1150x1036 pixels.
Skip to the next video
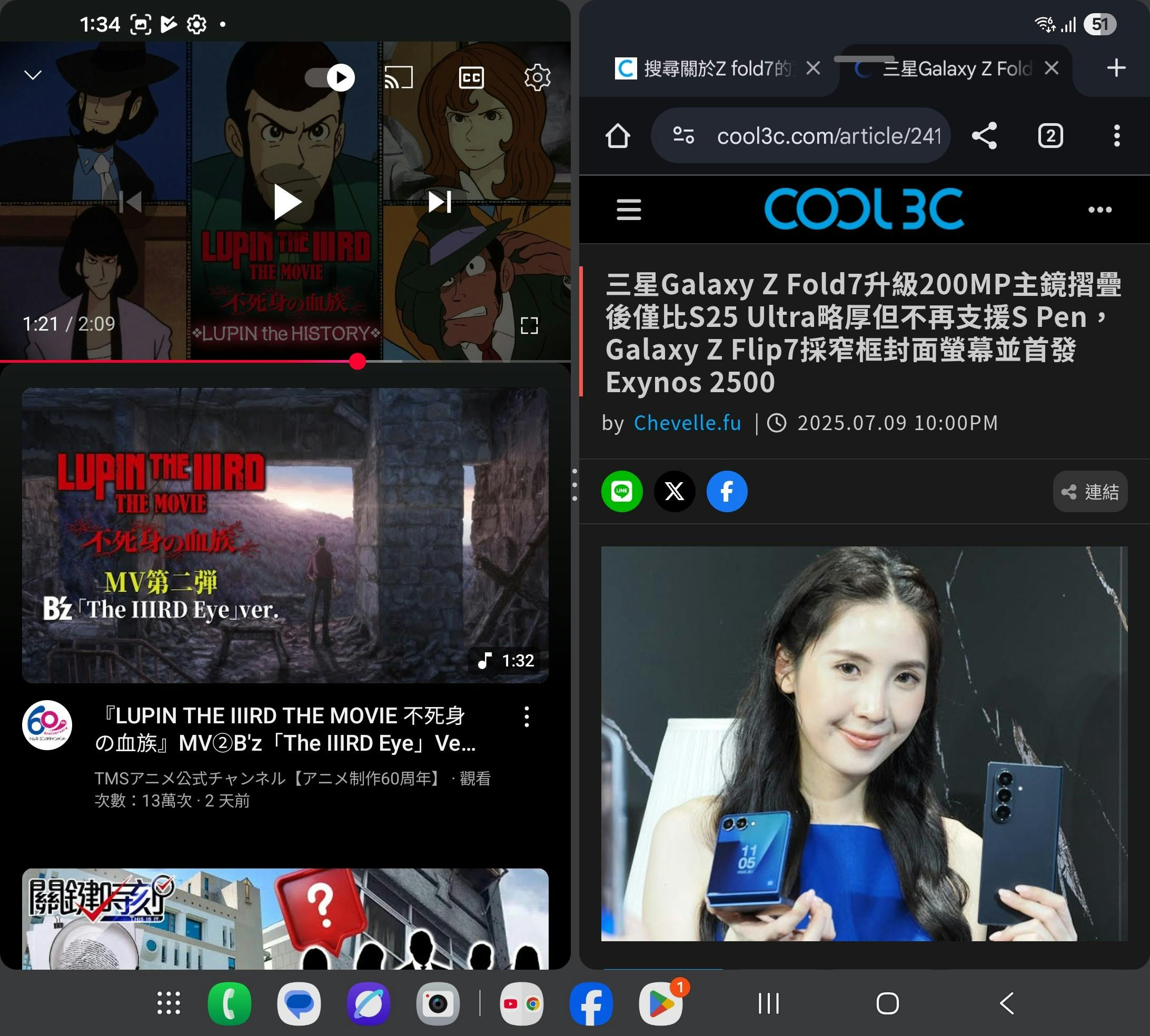(x=440, y=202)
